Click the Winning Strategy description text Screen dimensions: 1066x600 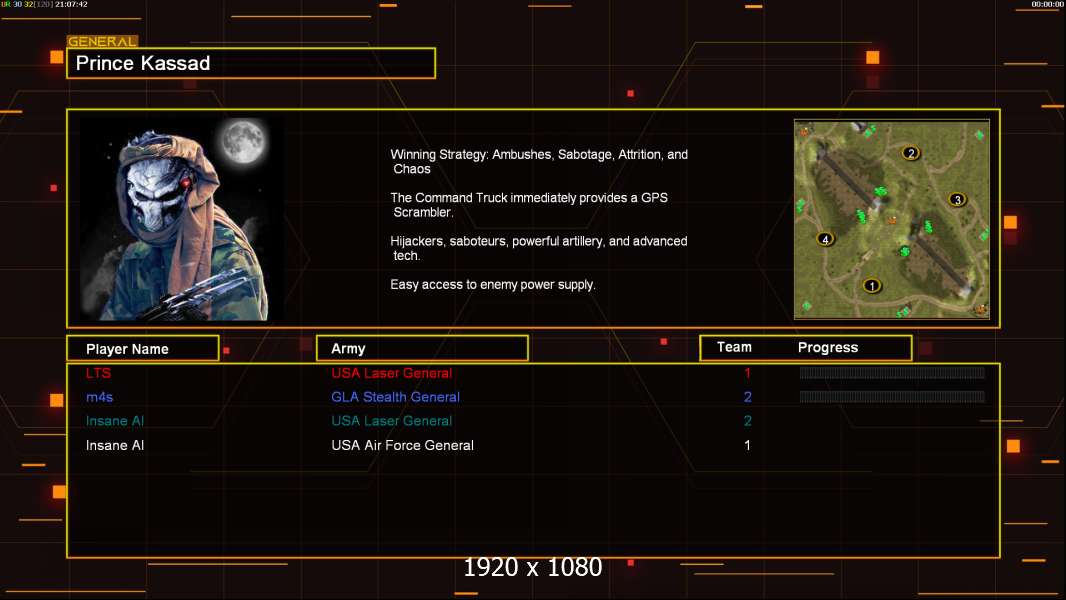click(x=539, y=162)
